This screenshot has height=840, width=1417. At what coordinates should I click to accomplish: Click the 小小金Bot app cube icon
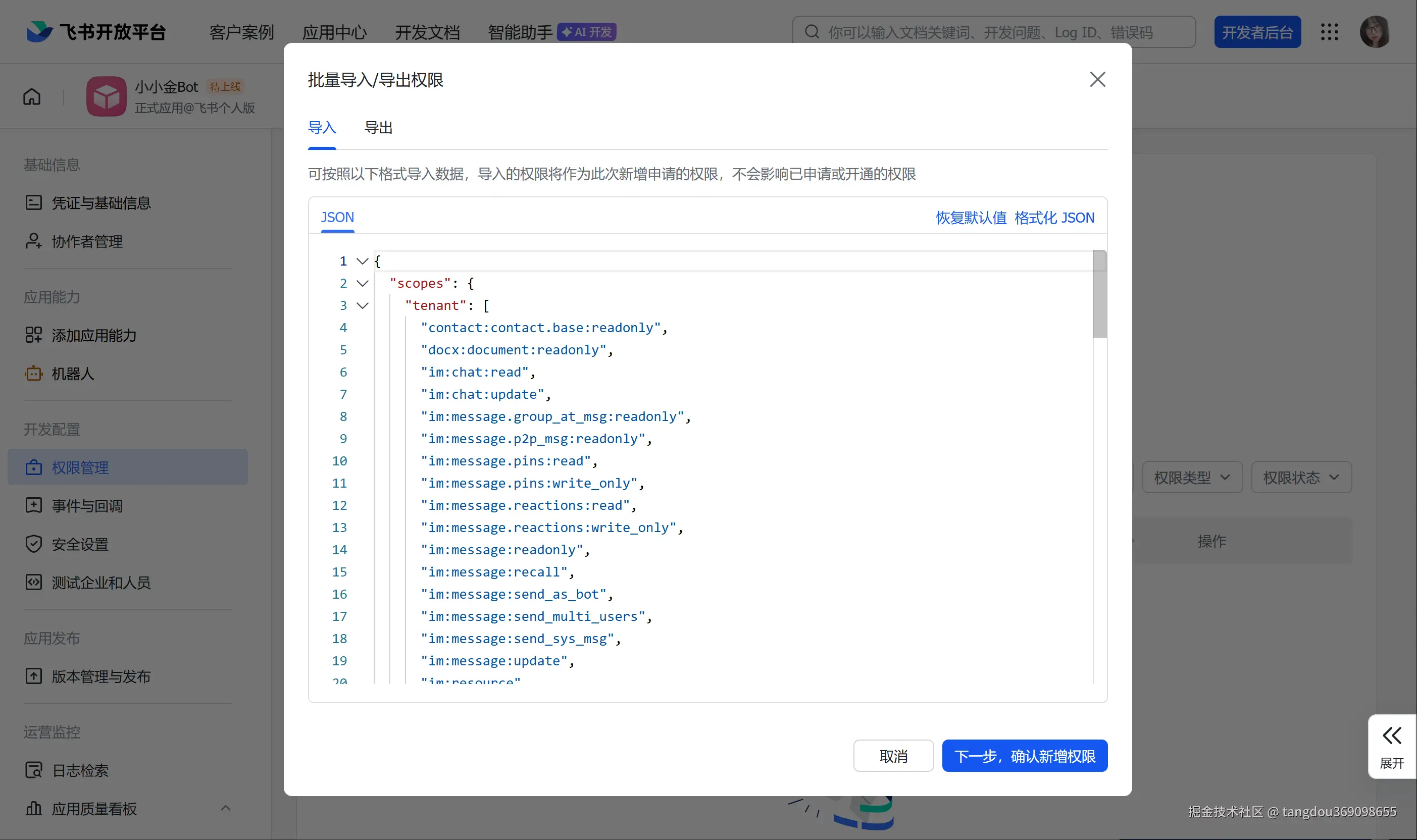coord(106,96)
